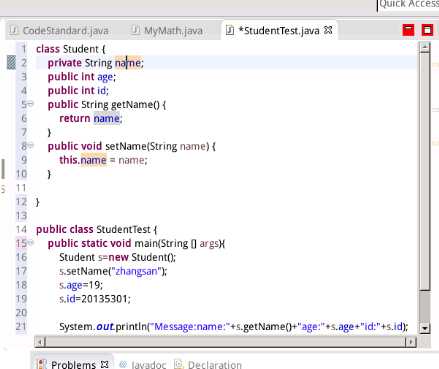
Task: Maximize the editor area
Action: point(427,30)
